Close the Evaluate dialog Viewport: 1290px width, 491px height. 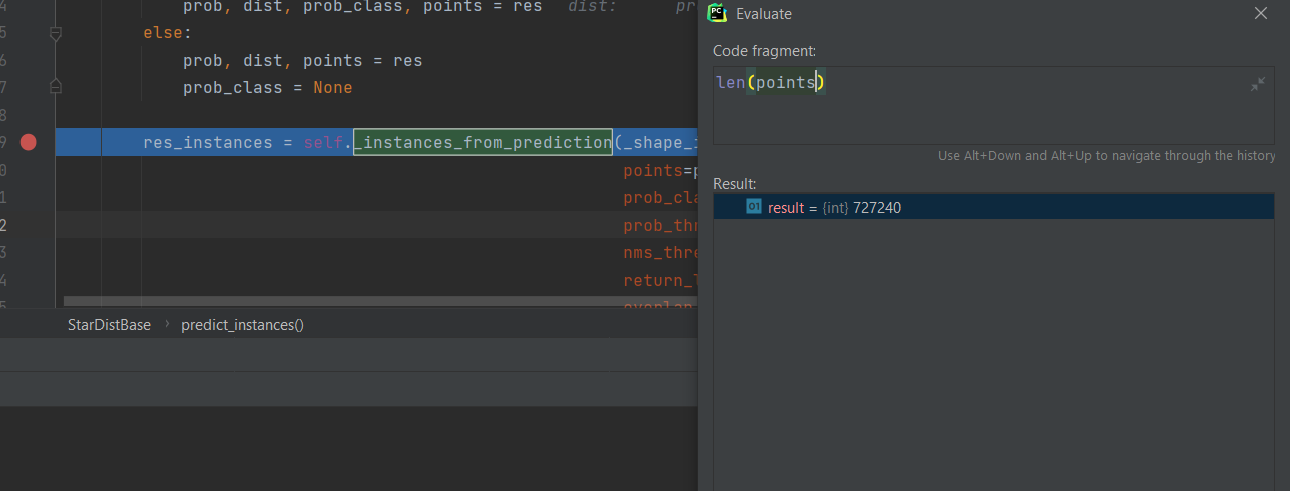coord(1261,14)
